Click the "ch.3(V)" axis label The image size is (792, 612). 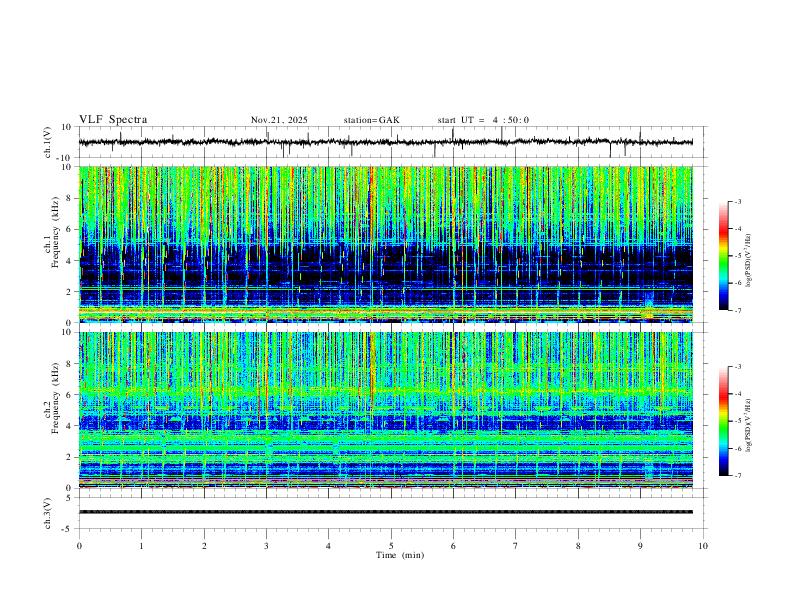tap(48, 513)
